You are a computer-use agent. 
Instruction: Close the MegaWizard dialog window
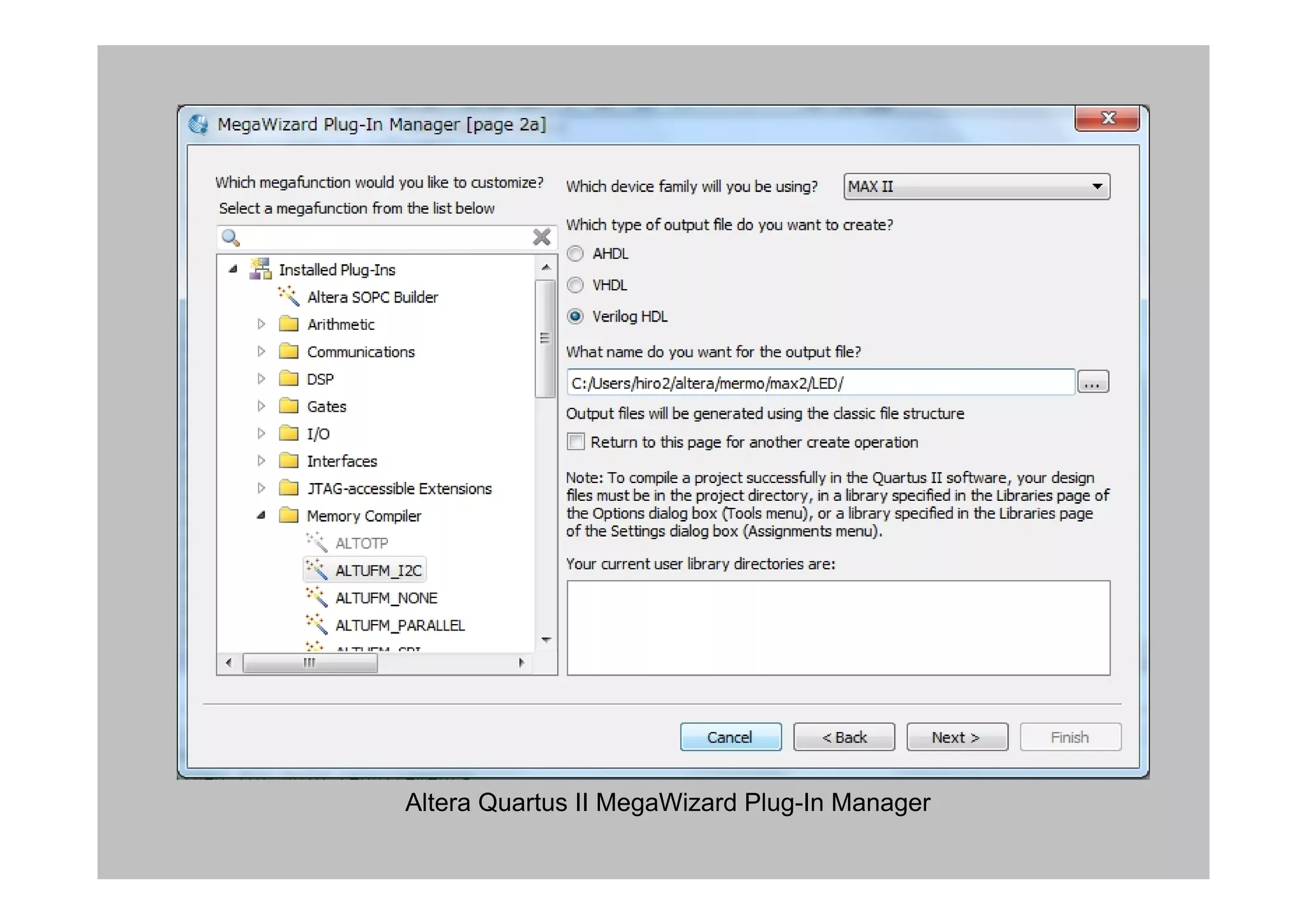(1108, 119)
